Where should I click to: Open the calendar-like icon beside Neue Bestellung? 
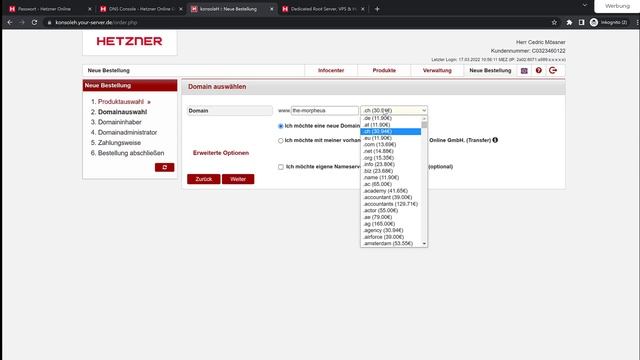524,71
